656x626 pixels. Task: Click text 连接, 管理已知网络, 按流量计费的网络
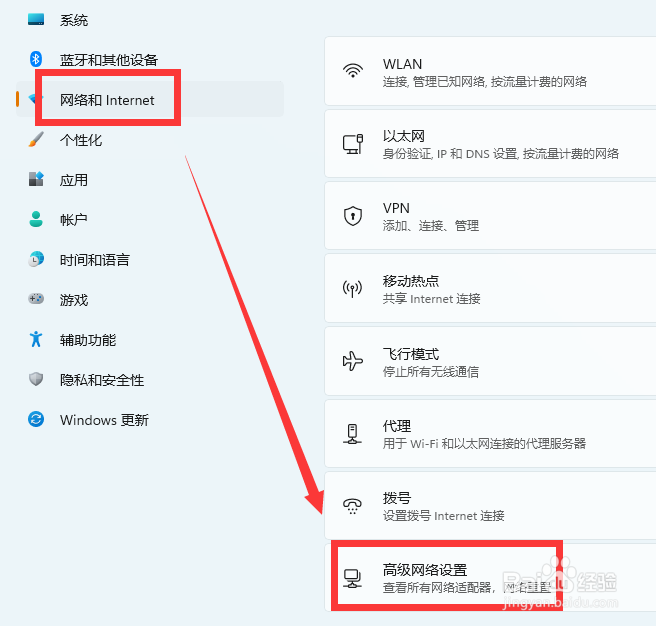[484, 82]
